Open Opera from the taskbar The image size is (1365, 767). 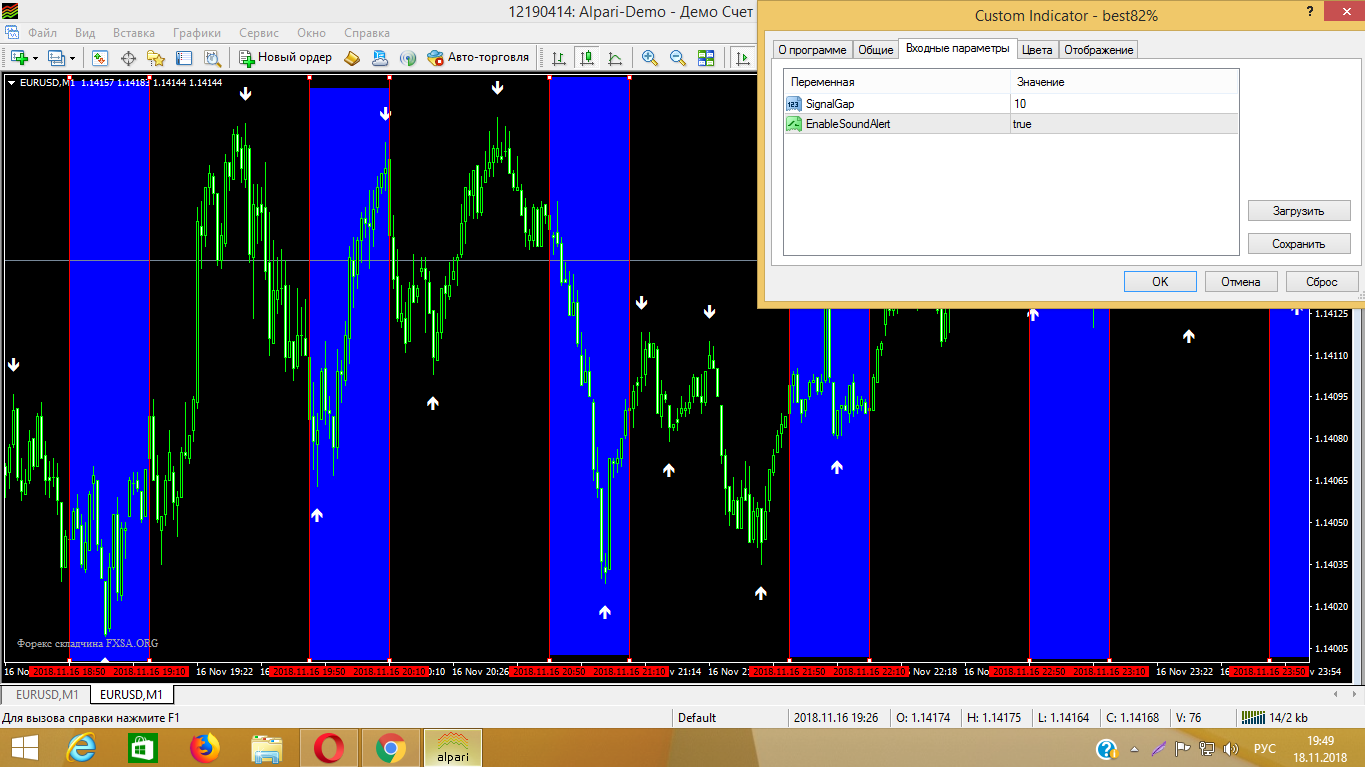pos(329,747)
